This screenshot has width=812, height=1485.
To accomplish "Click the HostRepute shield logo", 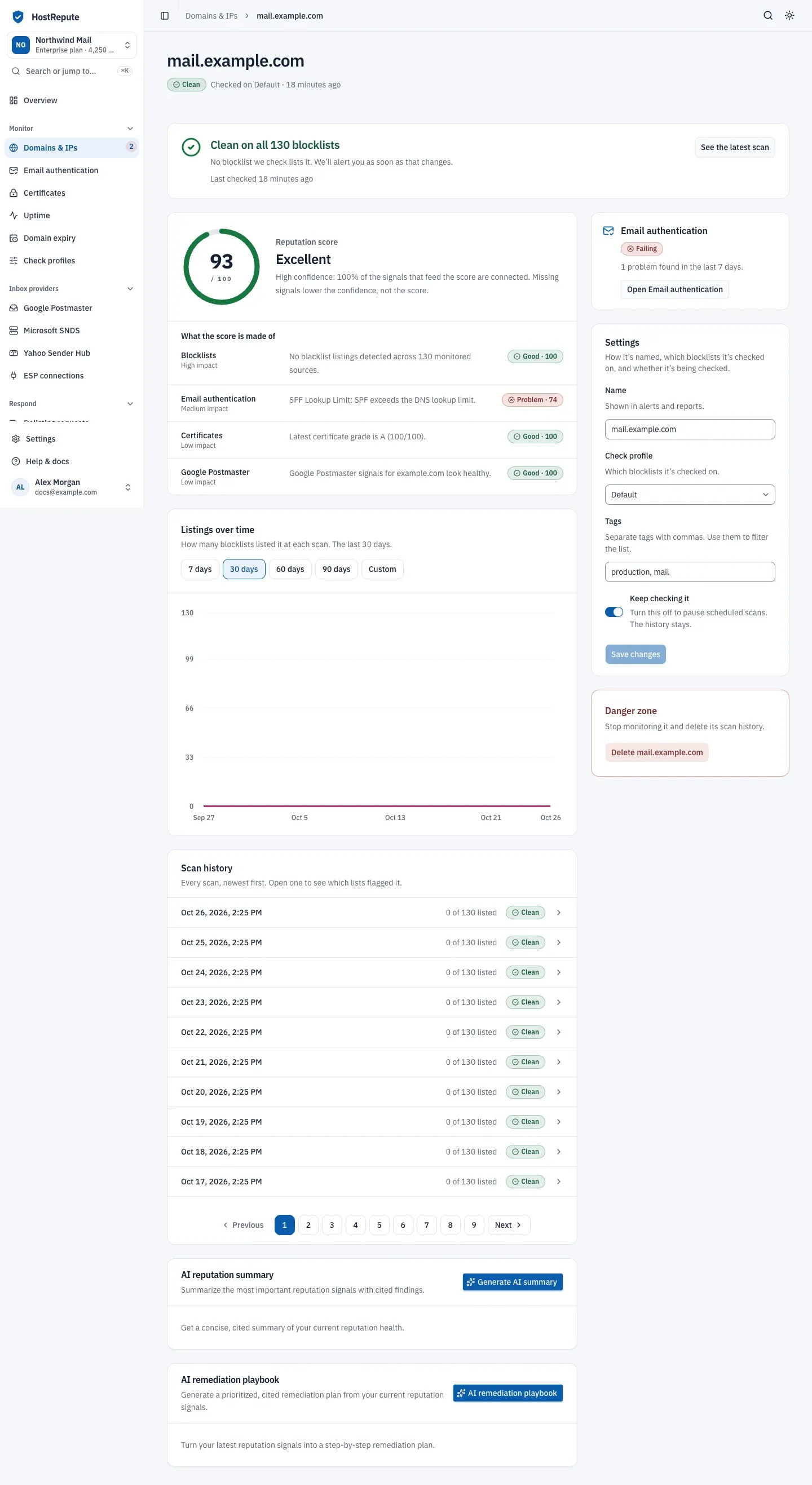I will click(x=18, y=17).
